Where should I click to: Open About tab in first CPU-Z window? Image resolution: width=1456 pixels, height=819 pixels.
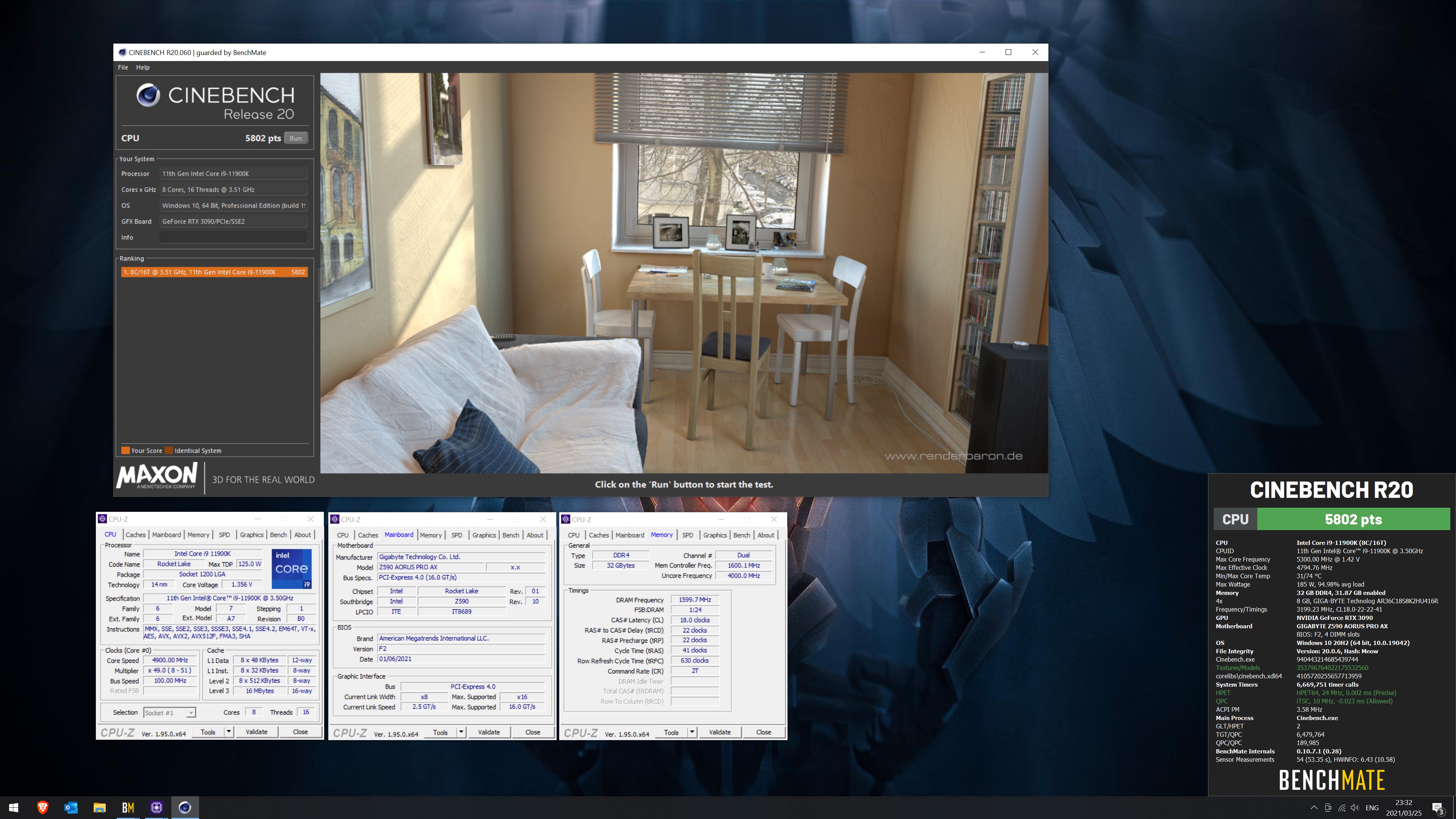(x=303, y=535)
